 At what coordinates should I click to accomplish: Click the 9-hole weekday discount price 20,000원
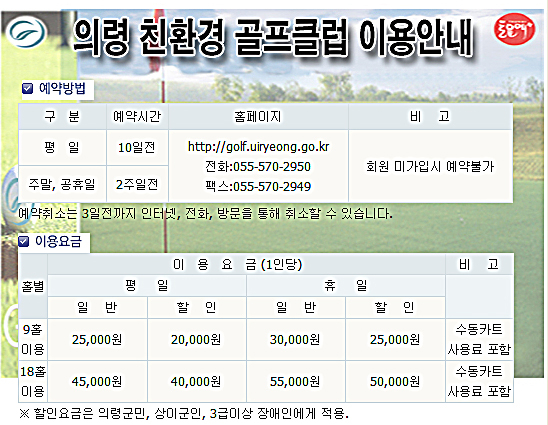196,339
